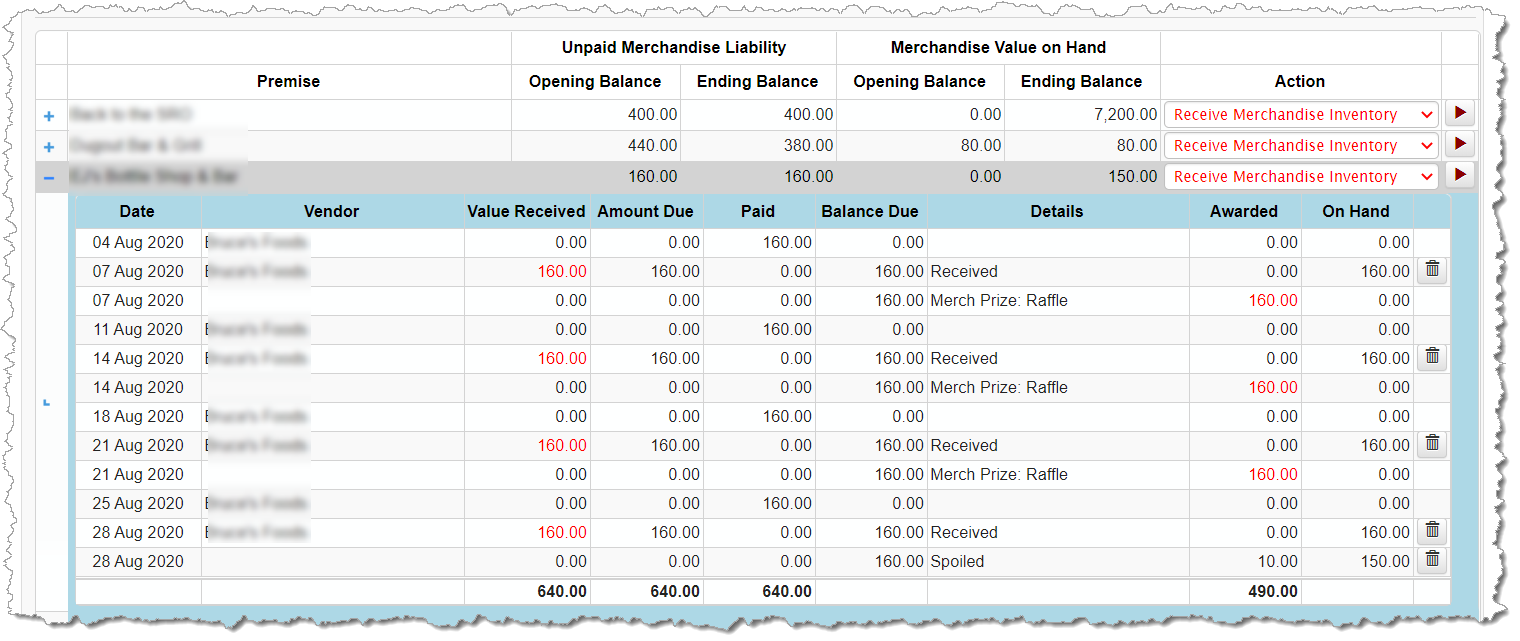Open action dropdown for the expanded 150.00 premise
Image resolution: width=1520 pixels, height=641 pixels.
tap(1301, 177)
